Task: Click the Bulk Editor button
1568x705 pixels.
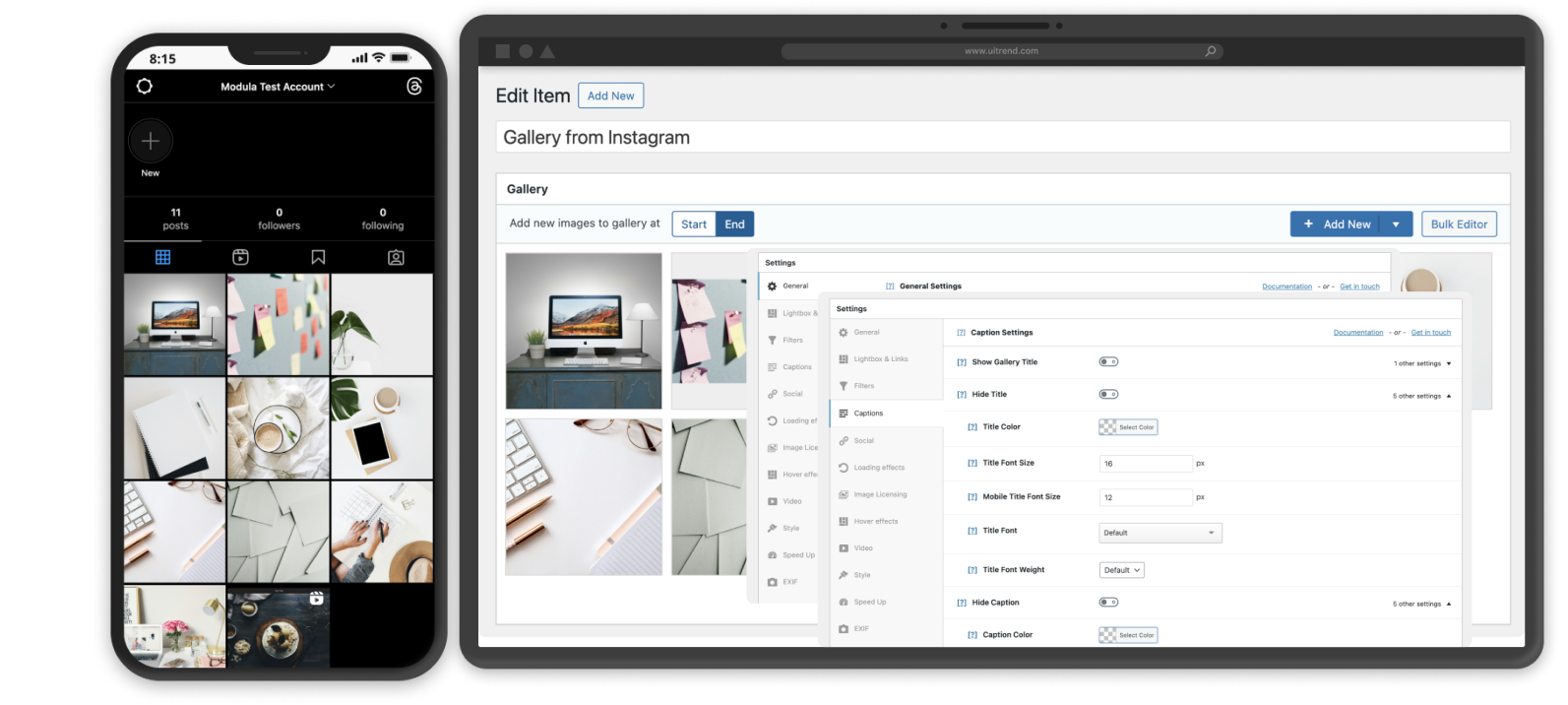Action: 1459,224
